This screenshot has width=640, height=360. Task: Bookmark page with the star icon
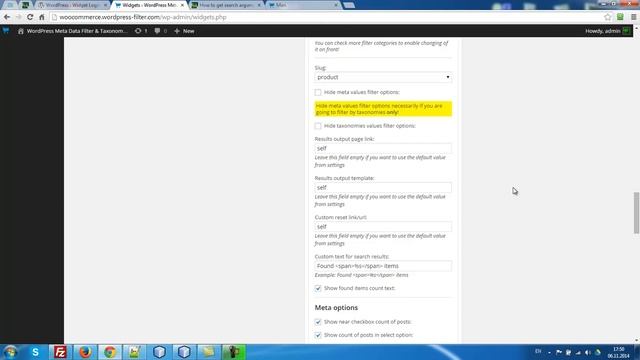click(x=608, y=17)
